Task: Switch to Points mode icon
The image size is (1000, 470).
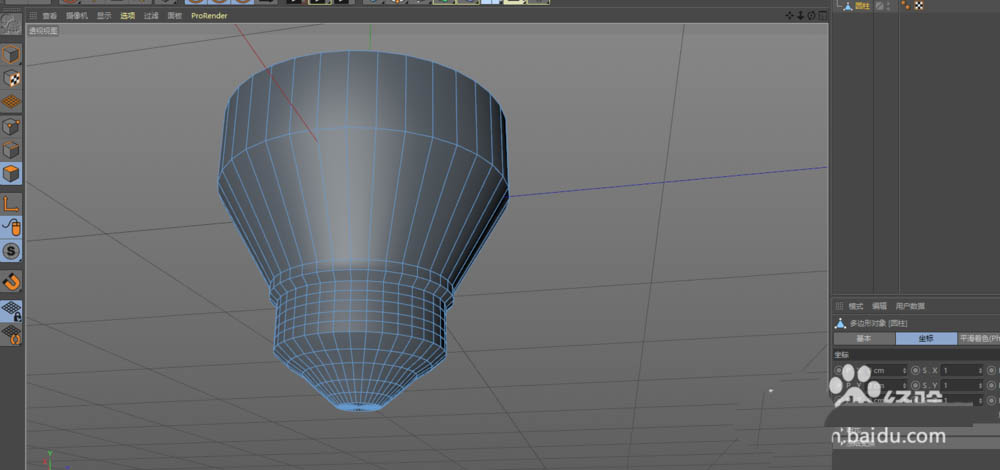Action: pyautogui.click(x=11, y=126)
